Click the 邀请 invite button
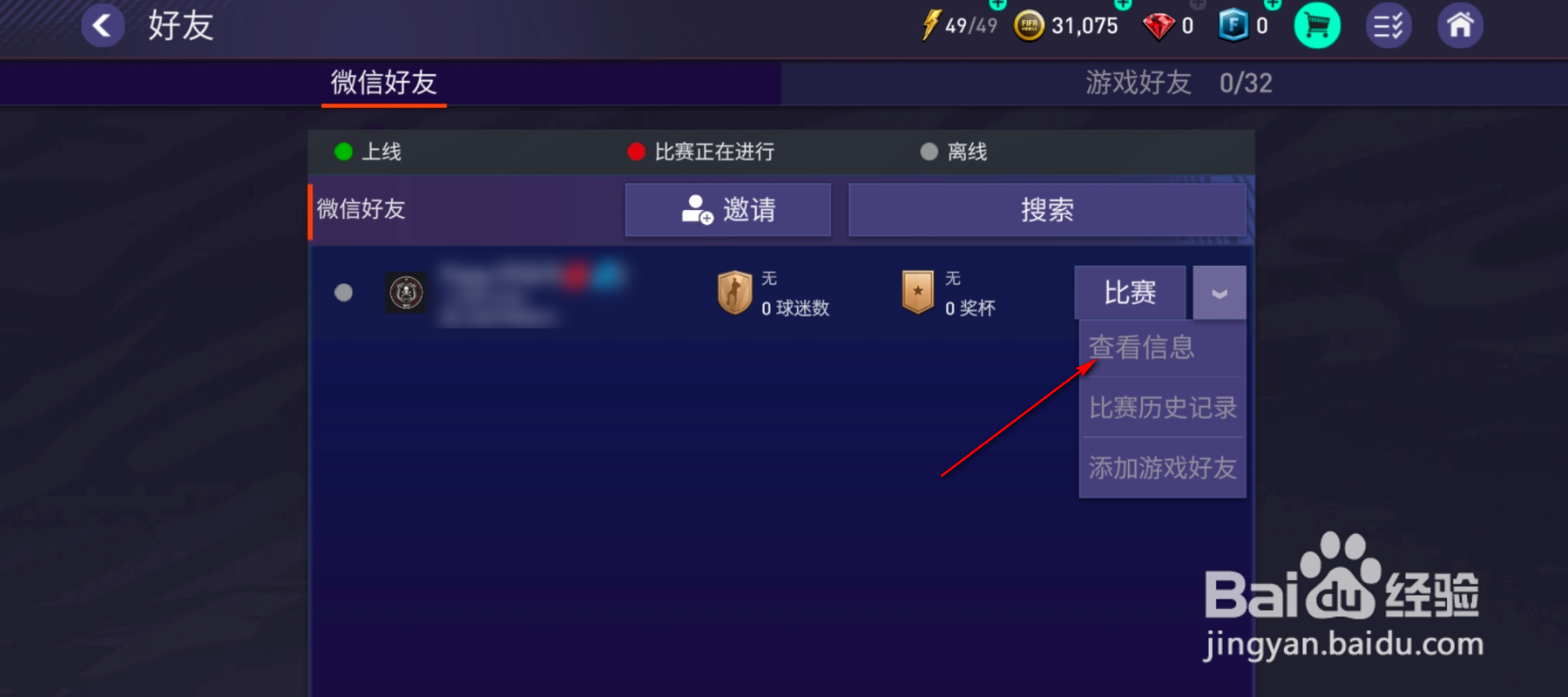The image size is (1568, 697). 728,209
